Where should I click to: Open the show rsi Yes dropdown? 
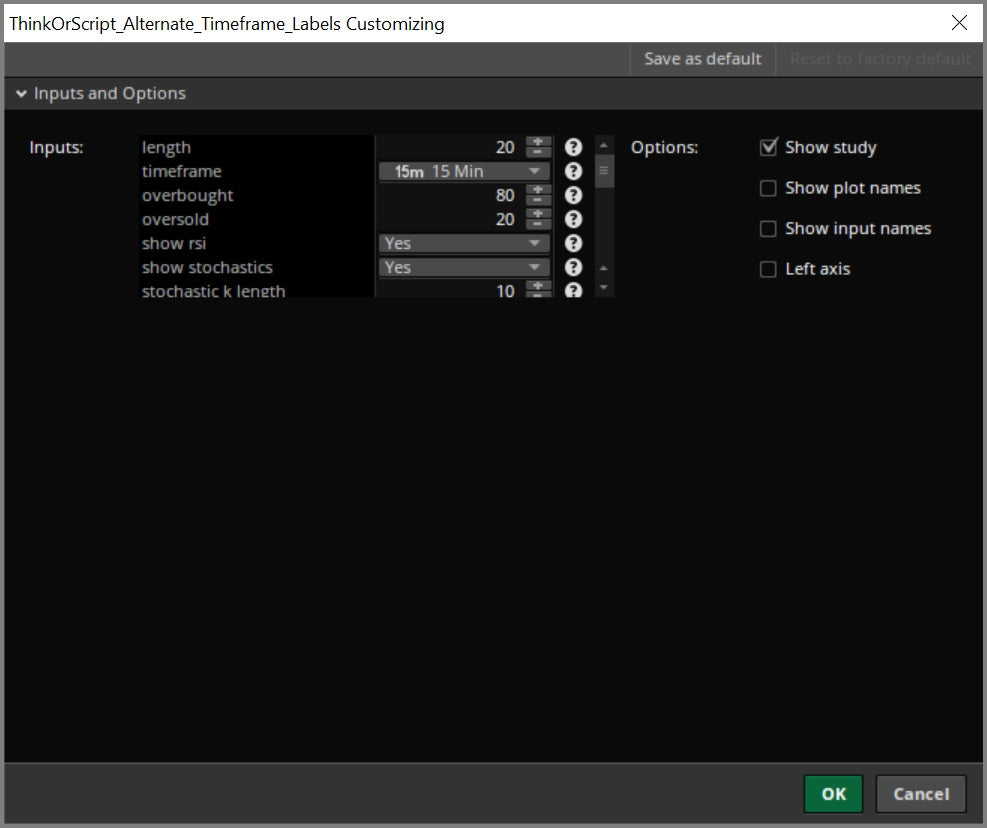click(x=464, y=243)
